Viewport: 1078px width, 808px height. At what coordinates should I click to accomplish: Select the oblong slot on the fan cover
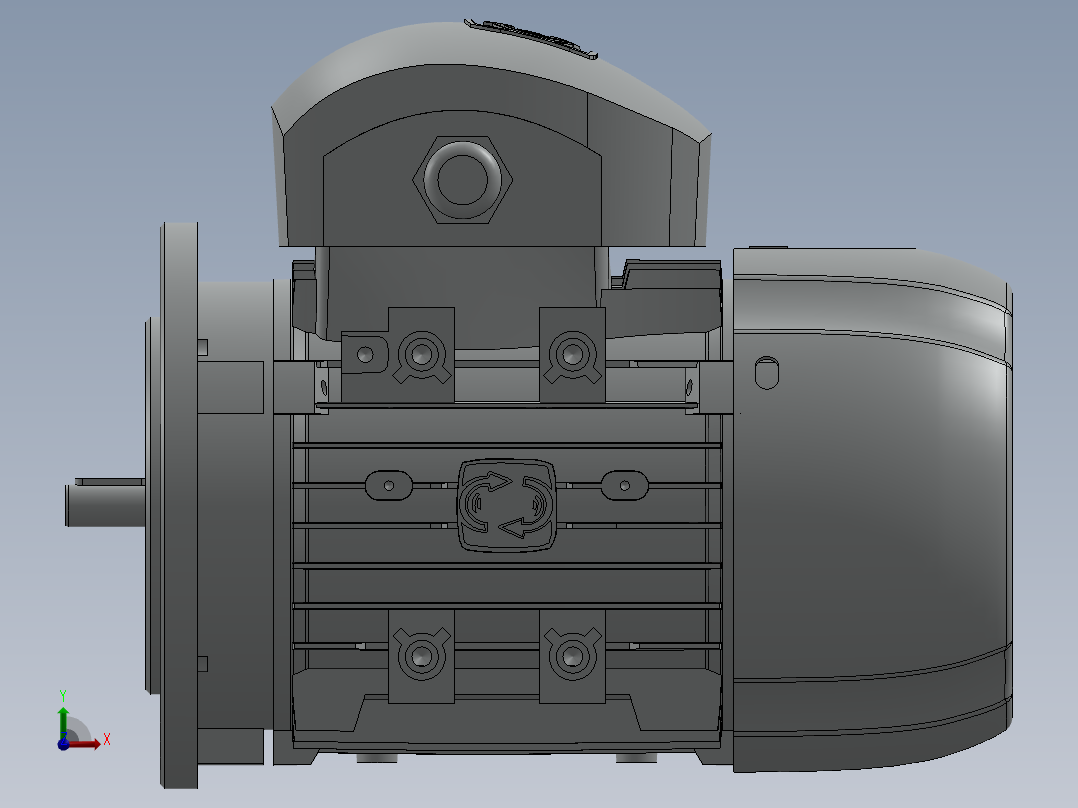pyautogui.click(x=767, y=373)
